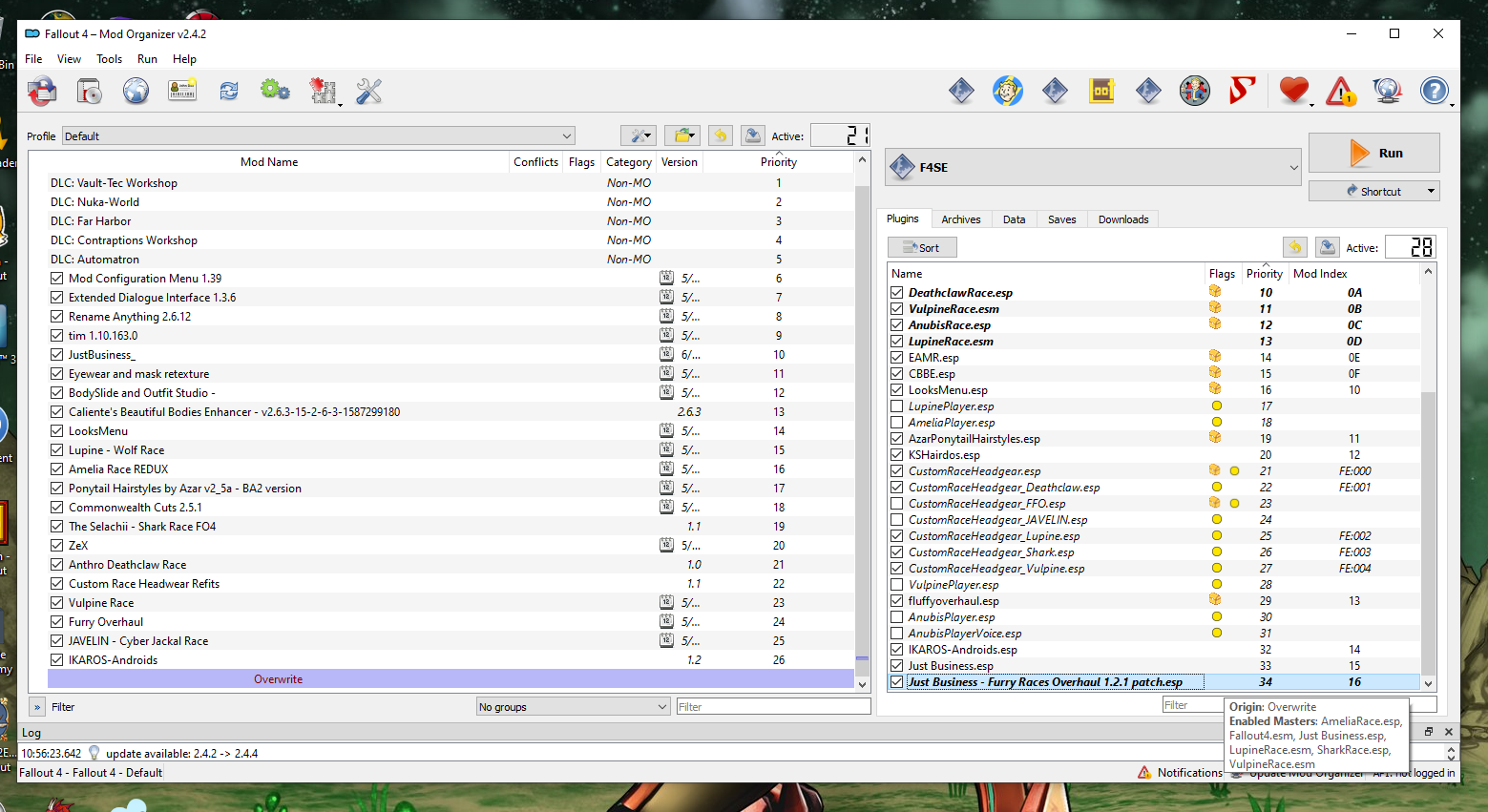This screenshot has width=1488, height=812.
Task: Restore plugin list backup yellow arrow icon
Action: coord(1295,247)
